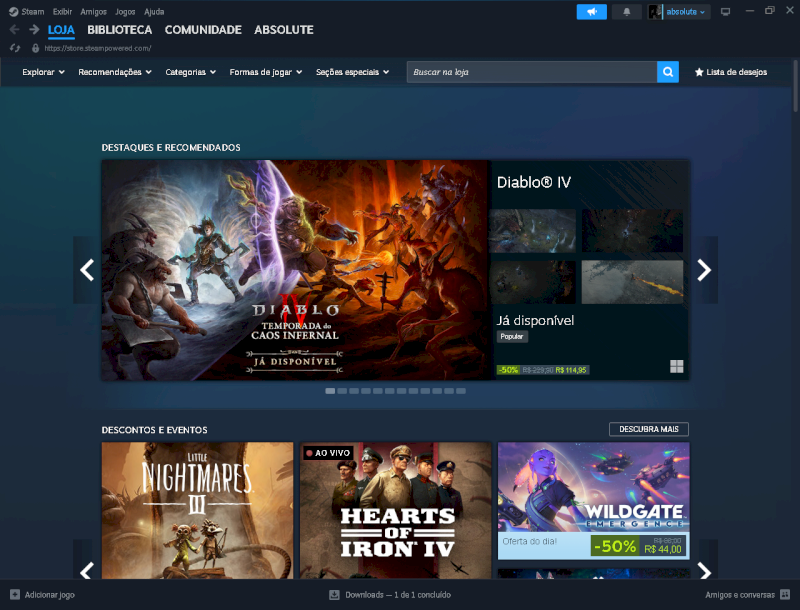Click the DESCUBRA MAIS button
This screenshot has width=800, height=610.
[648, 429]
